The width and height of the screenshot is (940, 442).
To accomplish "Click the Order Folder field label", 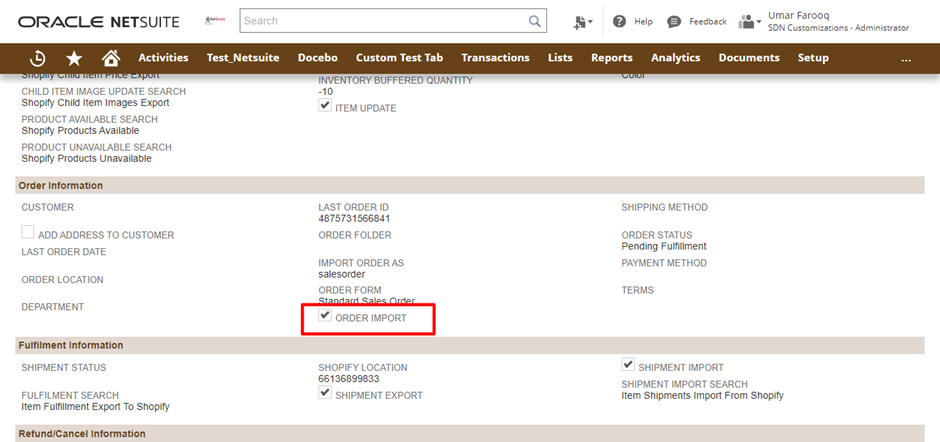I will pyautogui.click(x=355, y=236).
